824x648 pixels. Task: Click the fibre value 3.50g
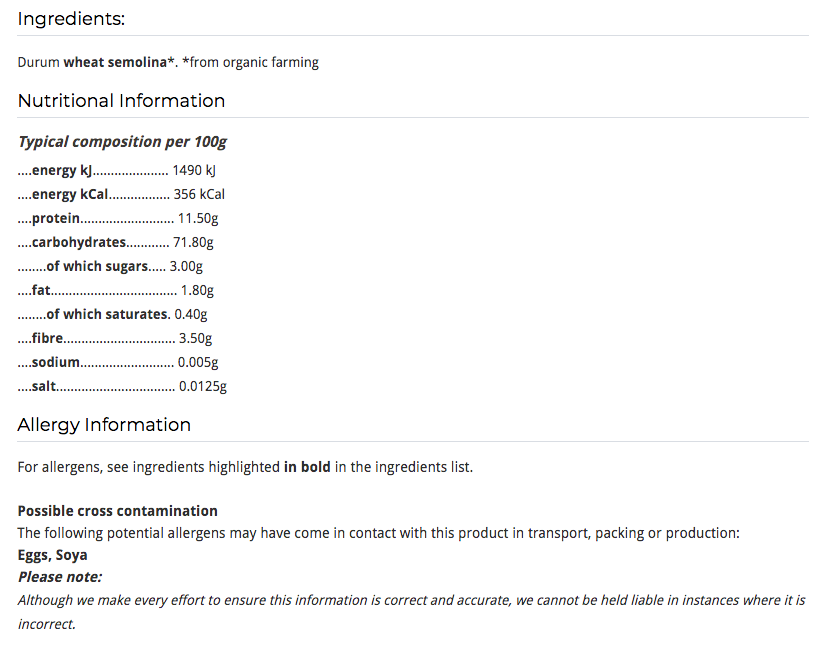click(195, 338)
